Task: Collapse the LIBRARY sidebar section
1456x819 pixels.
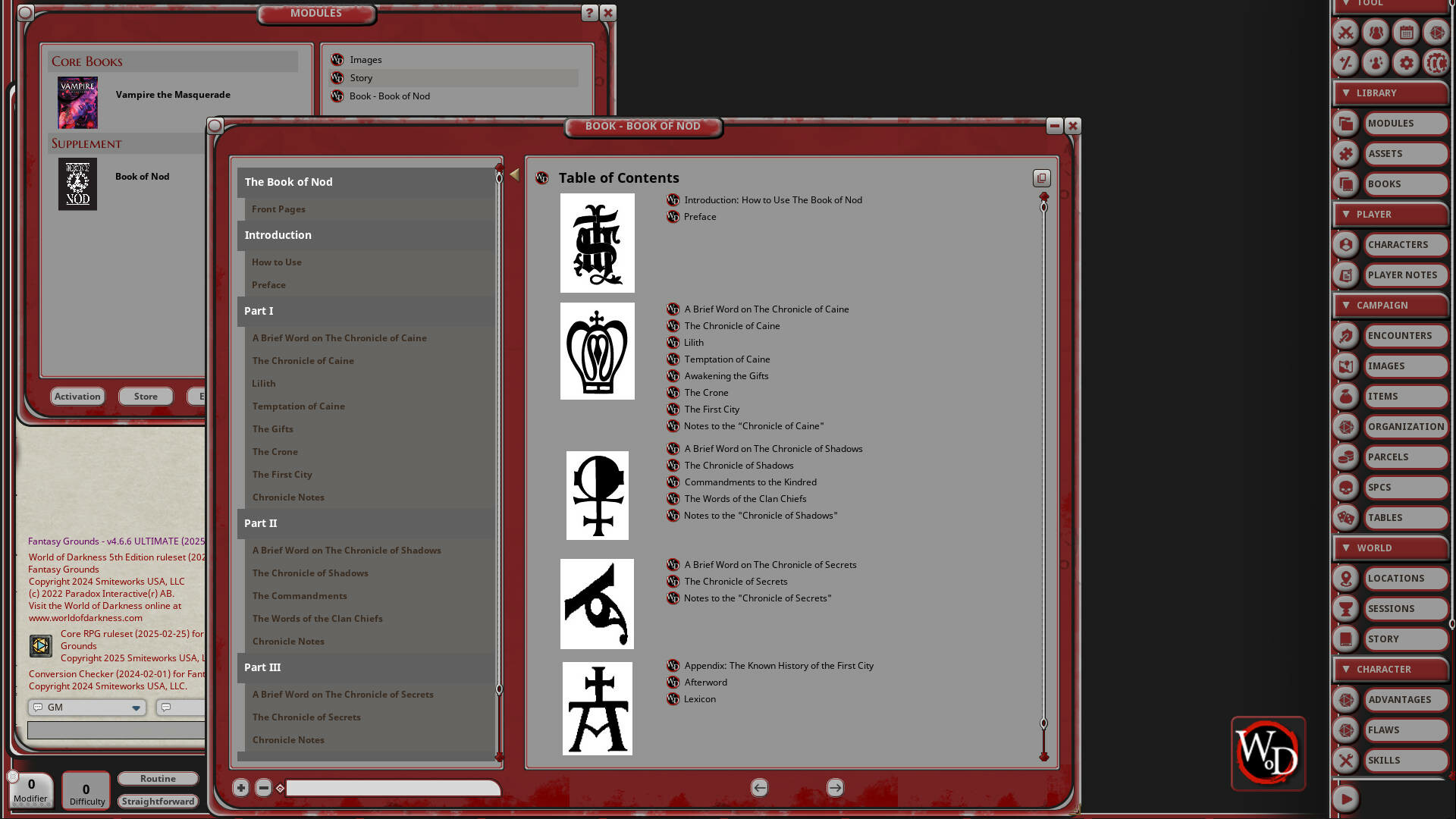Action: coord(1346,93)
